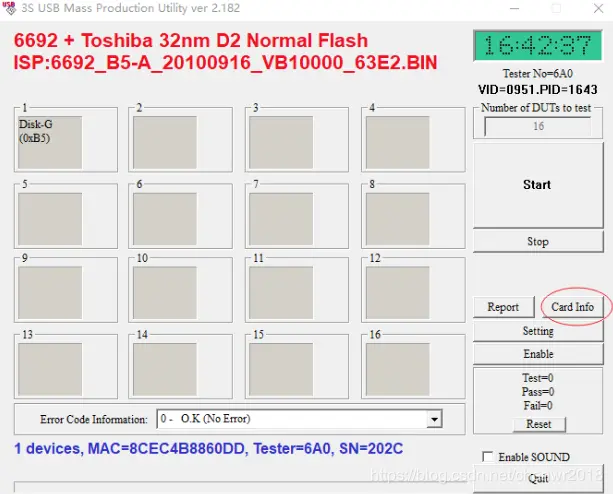Select device slot 8
Screen dimensions: 613x494
(x=397, y=219)
